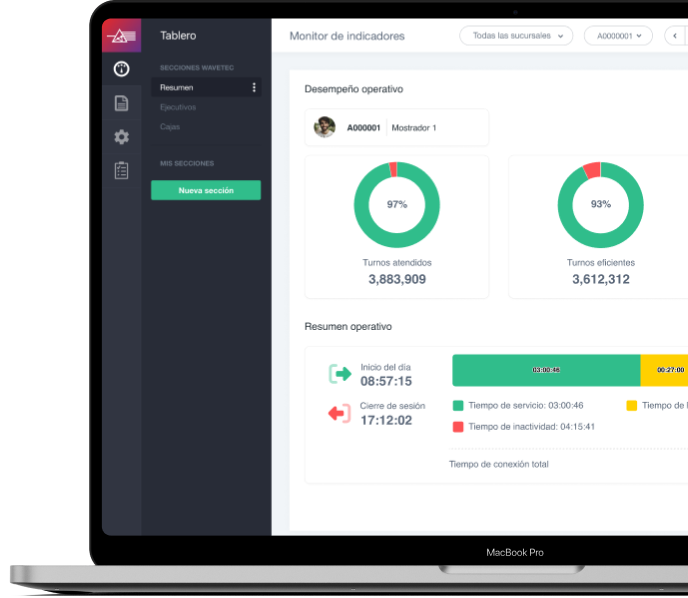The width and height of the screenshot is (688, 598).
Task: Click the three-dot menu beside Resumen
Action: click(254, 88)
